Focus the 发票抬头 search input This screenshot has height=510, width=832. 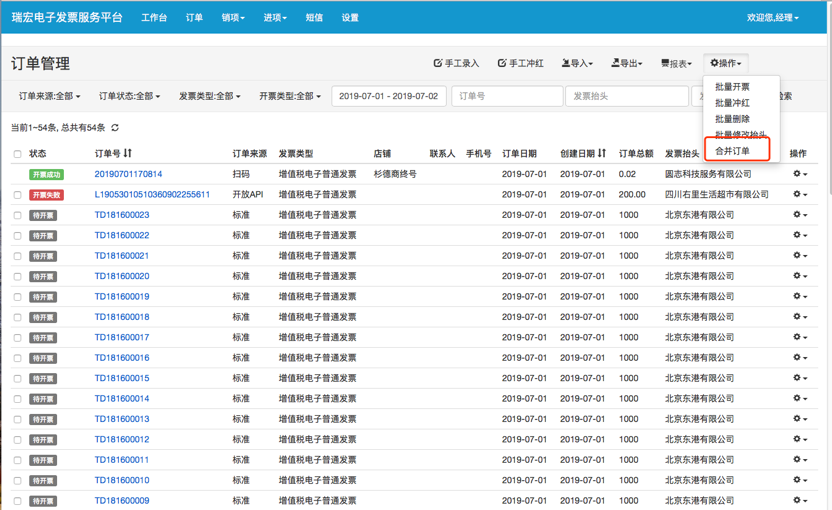(x=627, y=96)
